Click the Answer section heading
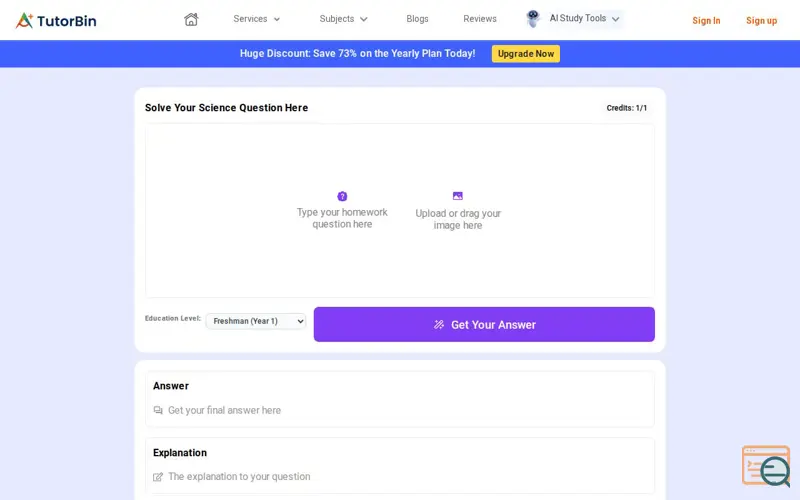This screenshot has height=500, width=800. click(x=171, y=386)
